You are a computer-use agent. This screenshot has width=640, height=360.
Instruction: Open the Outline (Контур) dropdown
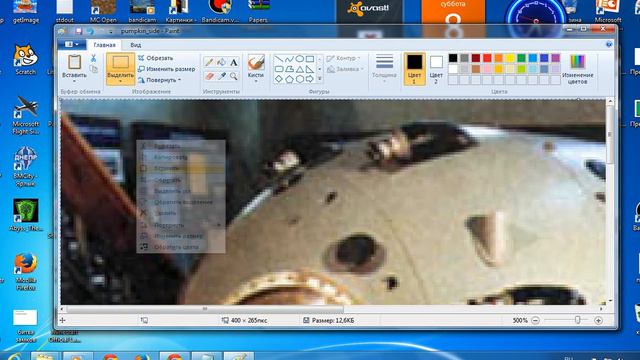(x=344, y=58)
